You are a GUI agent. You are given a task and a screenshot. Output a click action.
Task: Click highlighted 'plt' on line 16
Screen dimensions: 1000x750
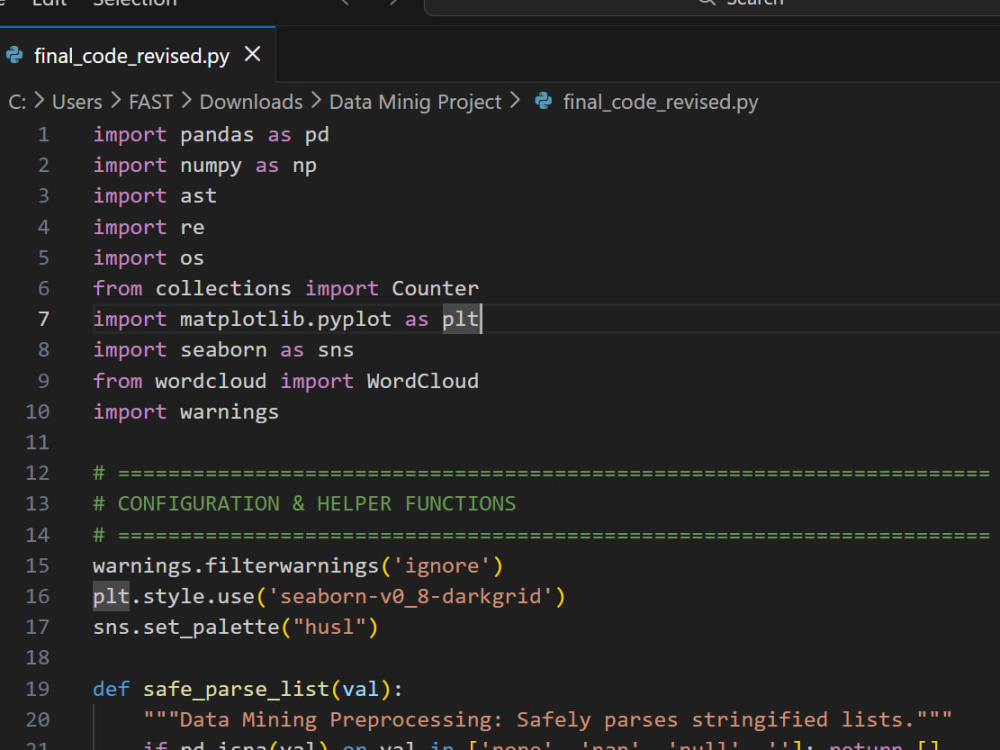click(111, 596)
